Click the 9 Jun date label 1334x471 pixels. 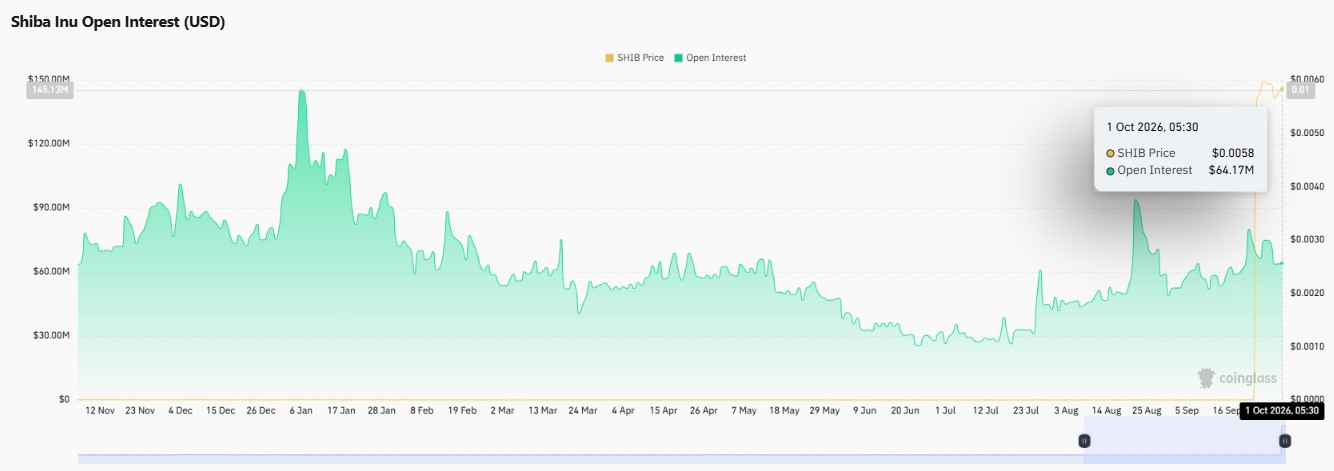tap(863, 410)
